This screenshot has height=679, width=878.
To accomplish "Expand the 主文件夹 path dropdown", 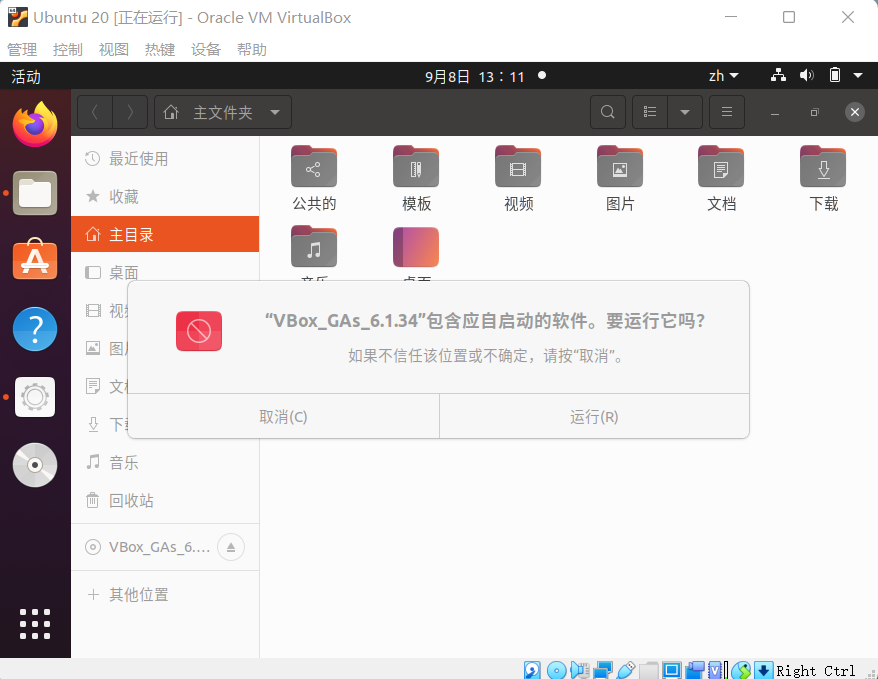I will [x=275, y=112].
